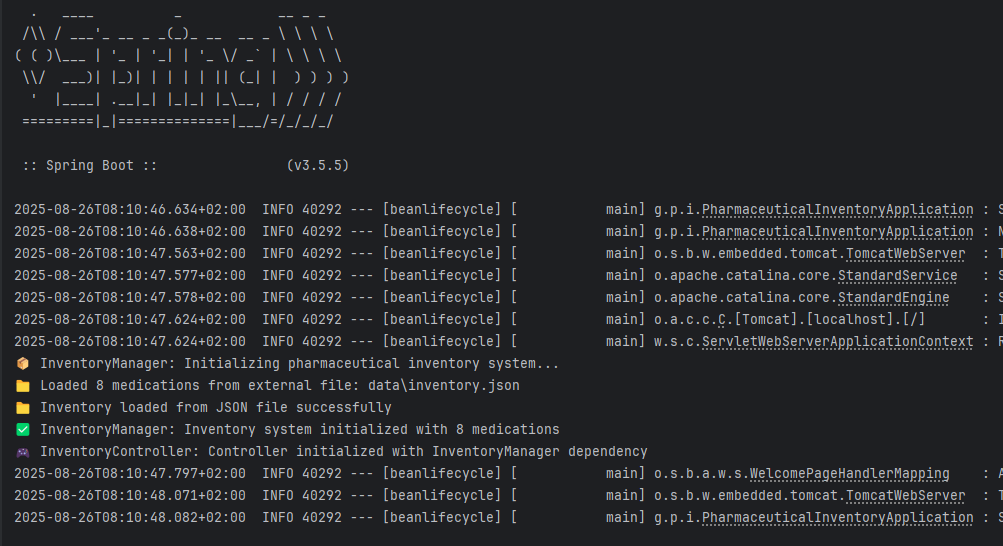
Task: Click underlined "C" link before [Tomcat]
Action: [x=721, y=320]
